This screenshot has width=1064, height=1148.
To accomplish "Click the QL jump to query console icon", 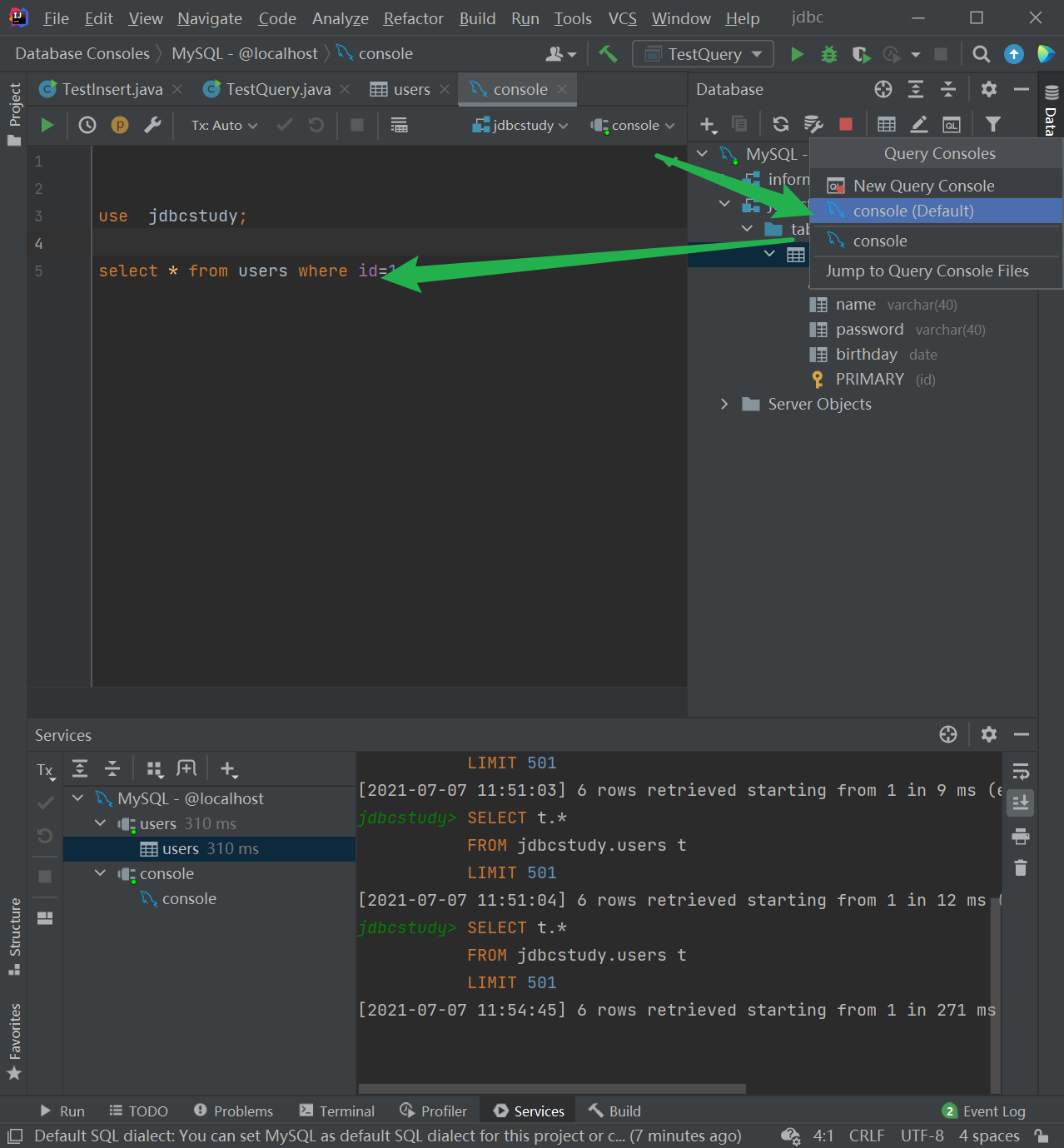I will 952,124.
